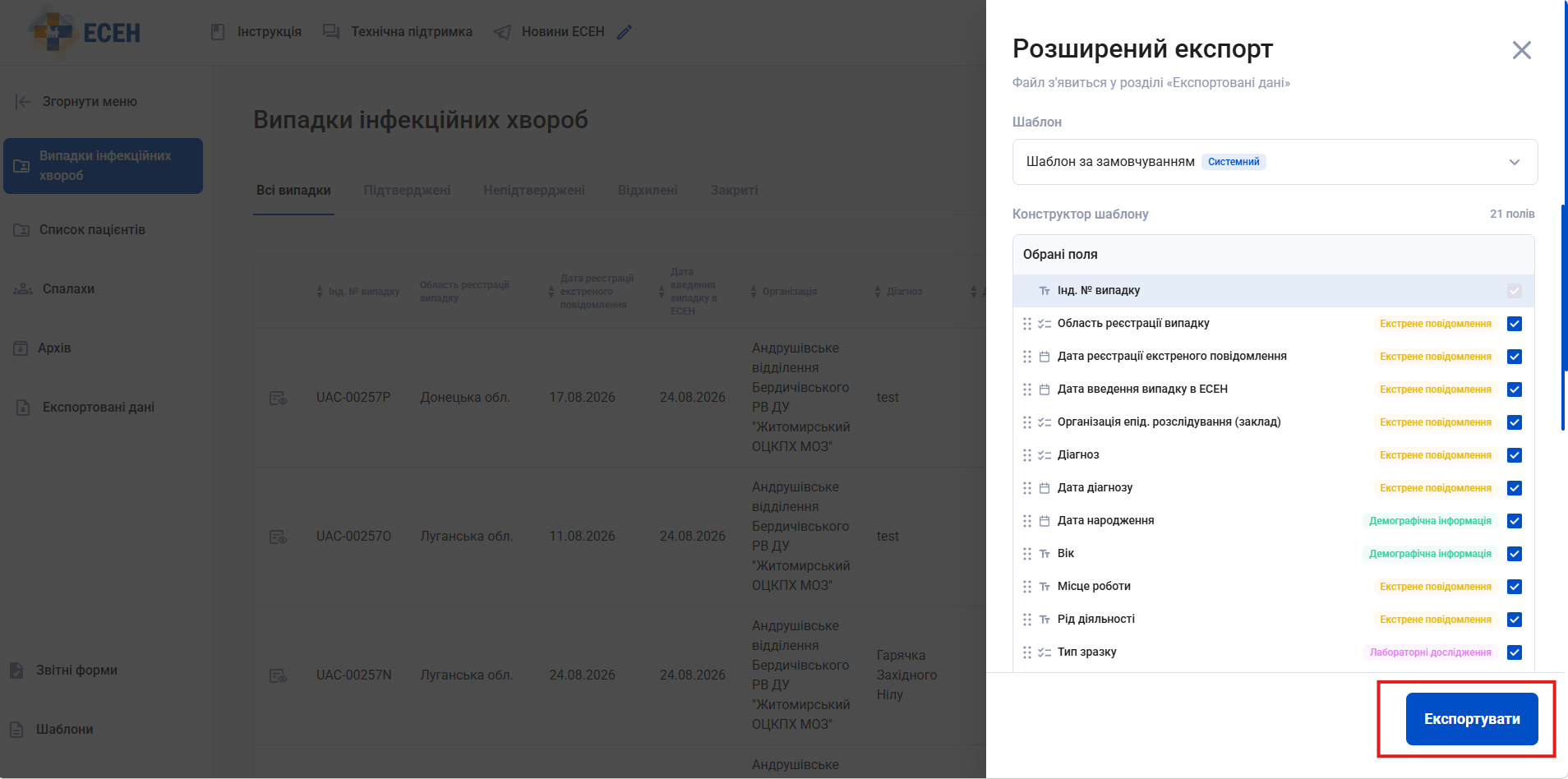Click the row icon for case UAC-00257P
Viewport: 1568px width, 779px height.
coord(278,398)
